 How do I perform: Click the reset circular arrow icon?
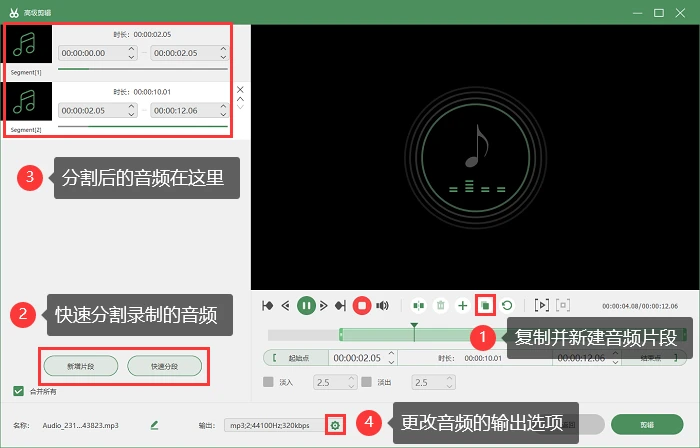[x=507, y=306]
